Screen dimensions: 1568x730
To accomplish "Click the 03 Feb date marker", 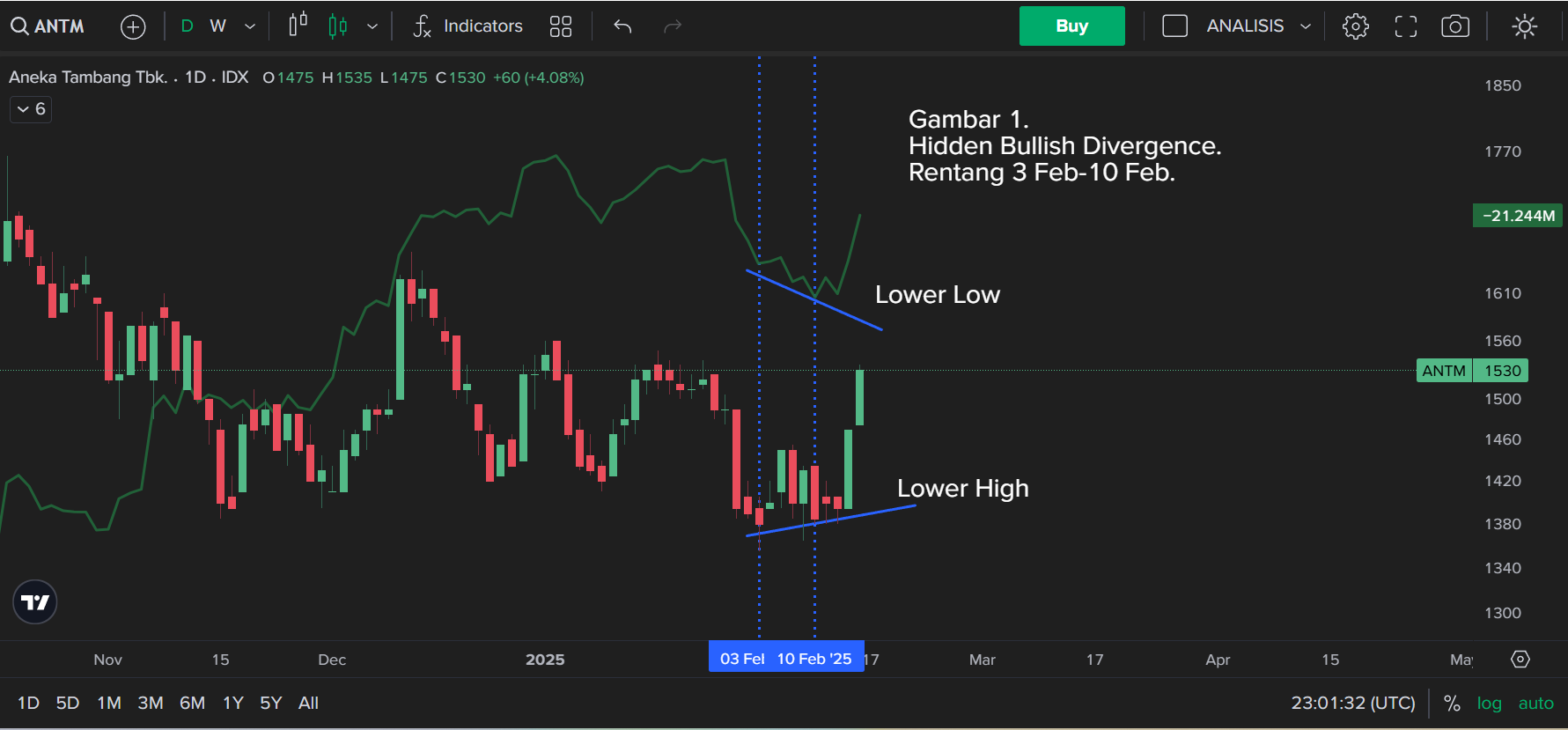I will point(742,659).
